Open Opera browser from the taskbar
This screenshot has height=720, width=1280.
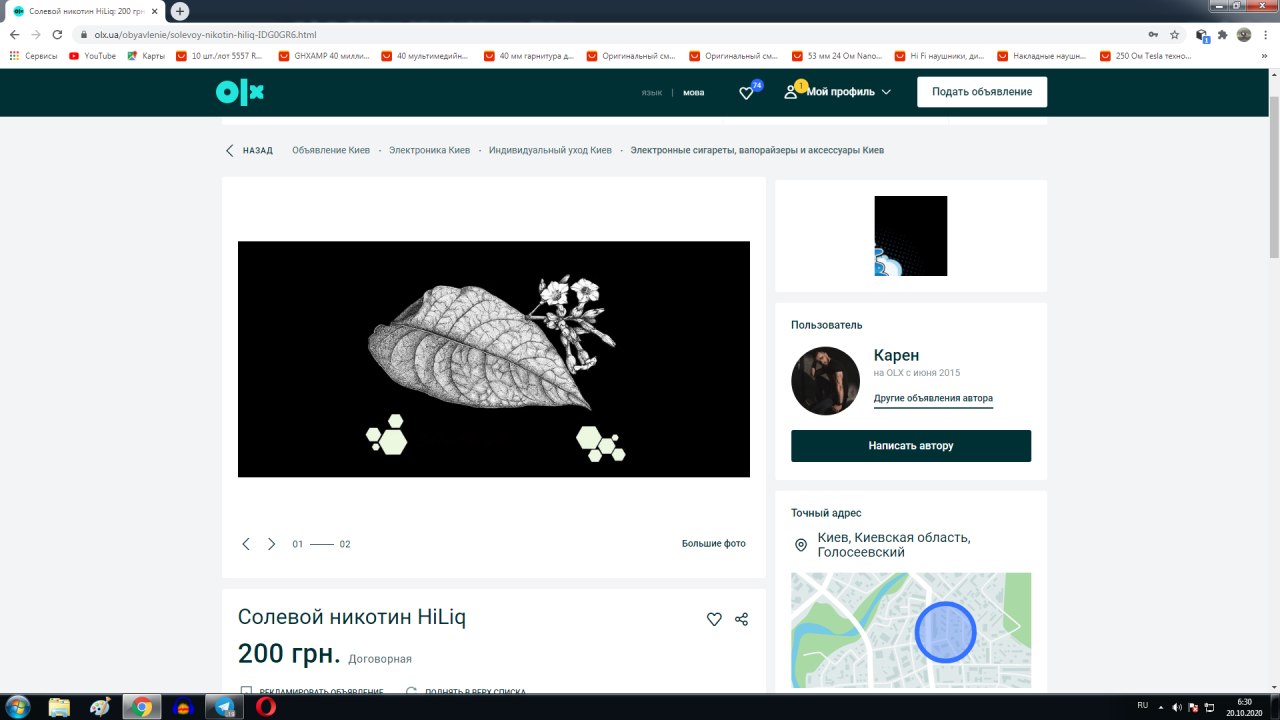pyautogui.click(x=266, y=707)
